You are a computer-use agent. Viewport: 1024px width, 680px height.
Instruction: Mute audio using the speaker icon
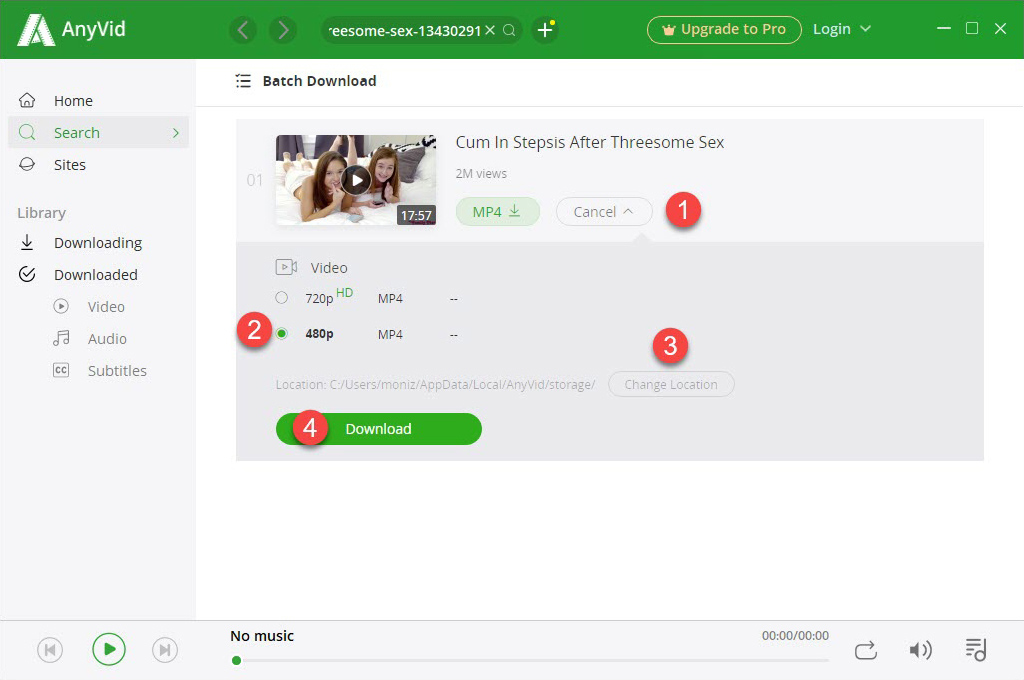pyautogui.click(x=920, y=650)
